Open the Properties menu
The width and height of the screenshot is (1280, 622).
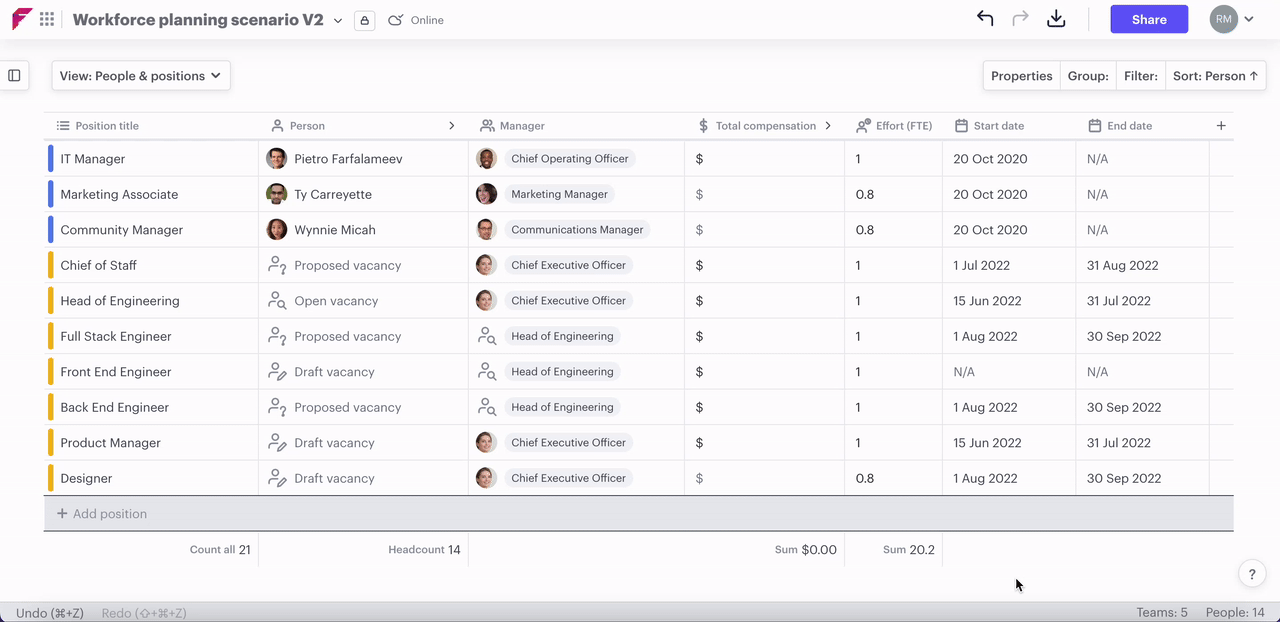(x=1021, y=76)
